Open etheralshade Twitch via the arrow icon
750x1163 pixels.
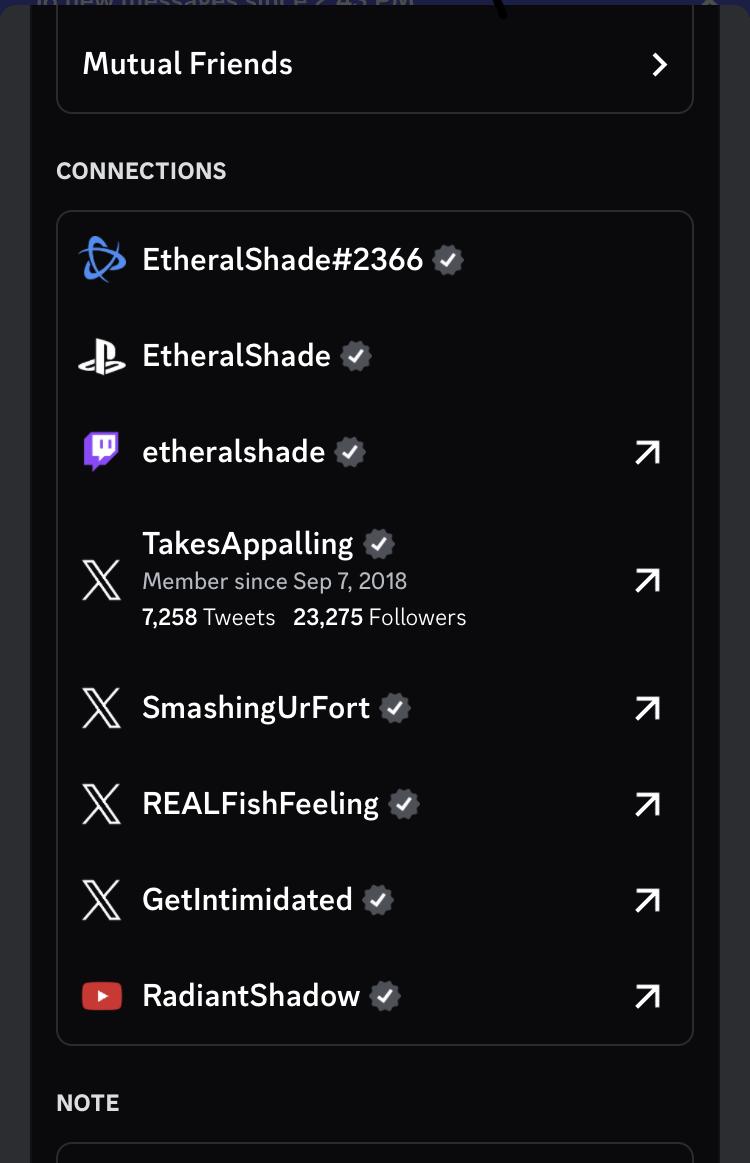(648, 452)
